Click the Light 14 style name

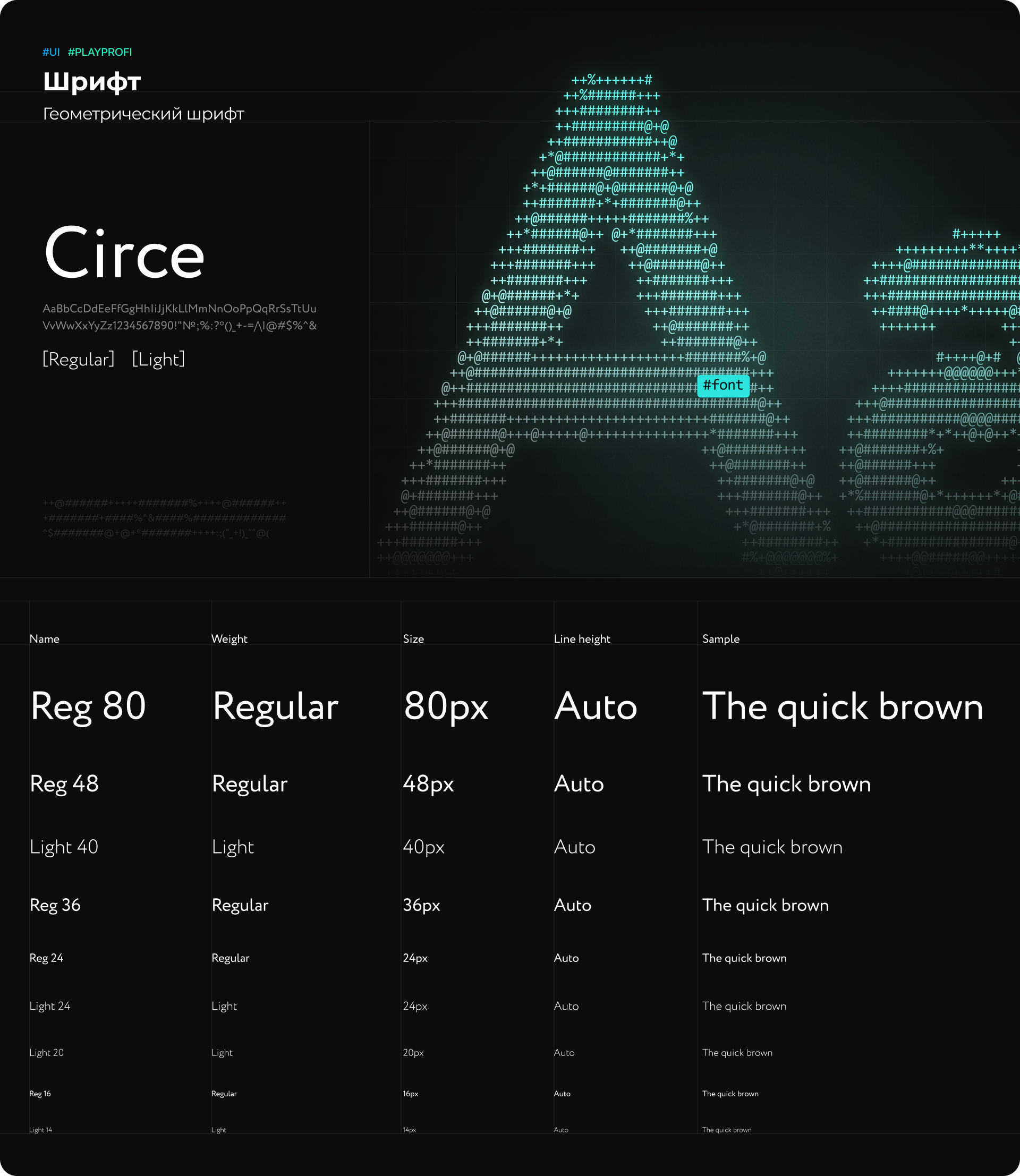40,1130
